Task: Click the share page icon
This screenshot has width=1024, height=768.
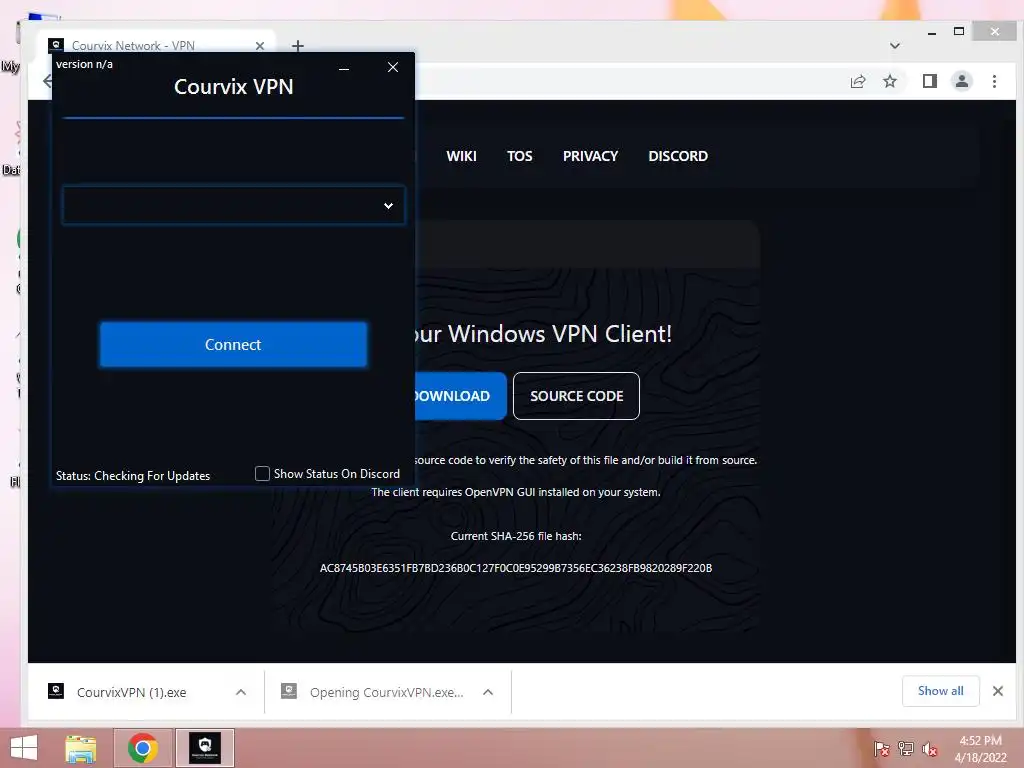Action: click(857, 81)
